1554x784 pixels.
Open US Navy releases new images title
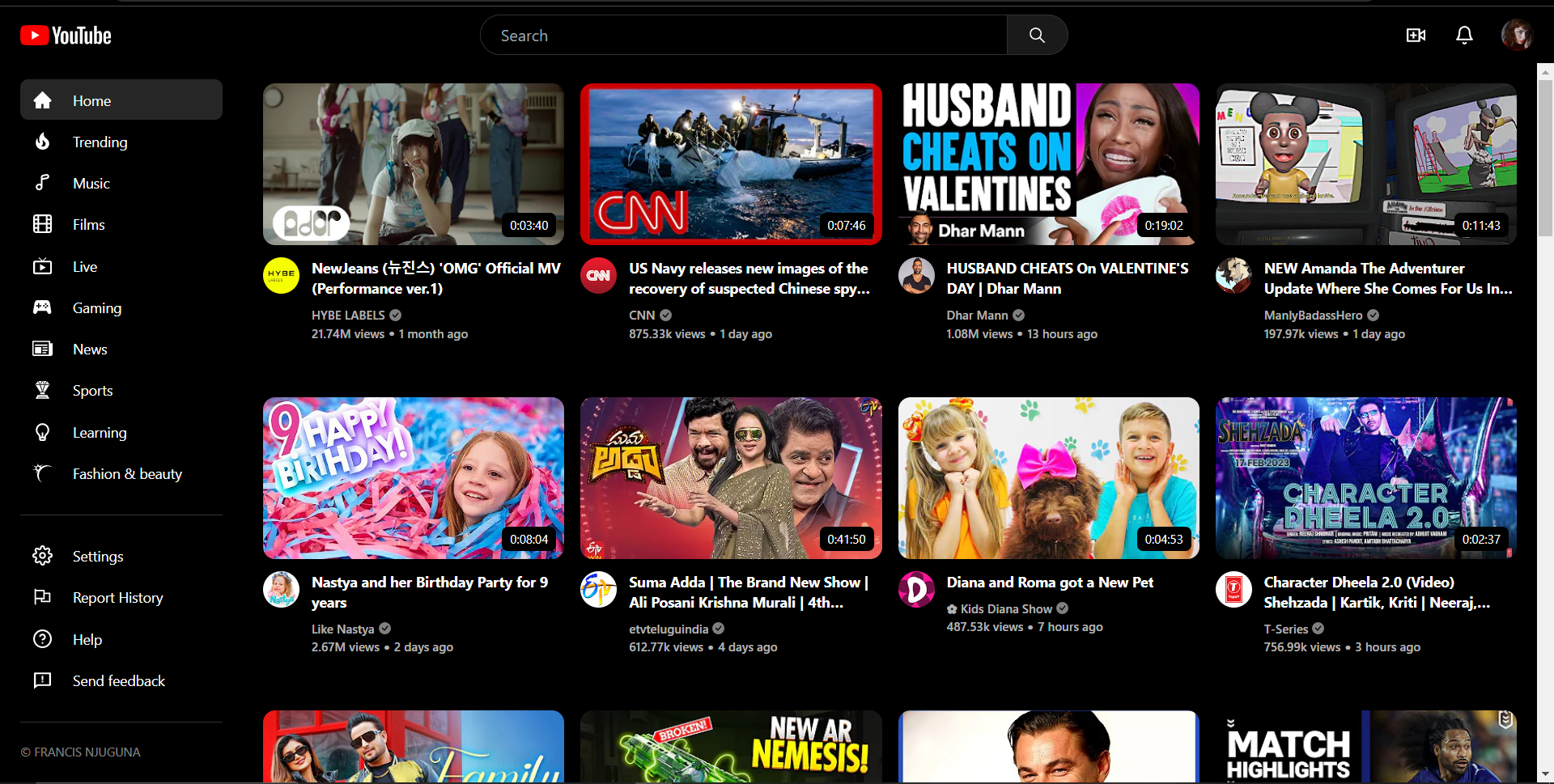(749, 278)
